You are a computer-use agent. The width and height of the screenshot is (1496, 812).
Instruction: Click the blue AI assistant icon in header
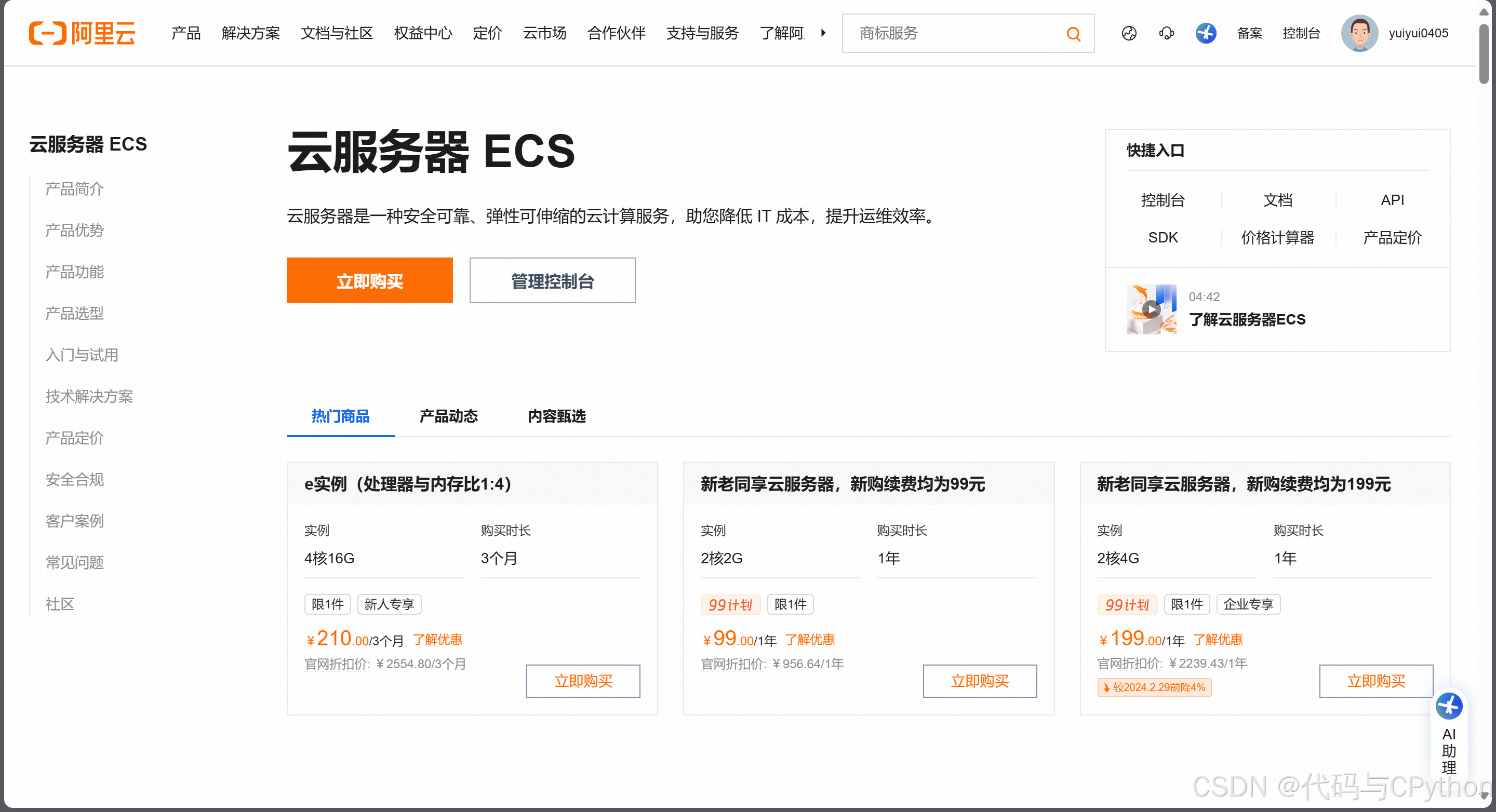tap(1206, 33)
